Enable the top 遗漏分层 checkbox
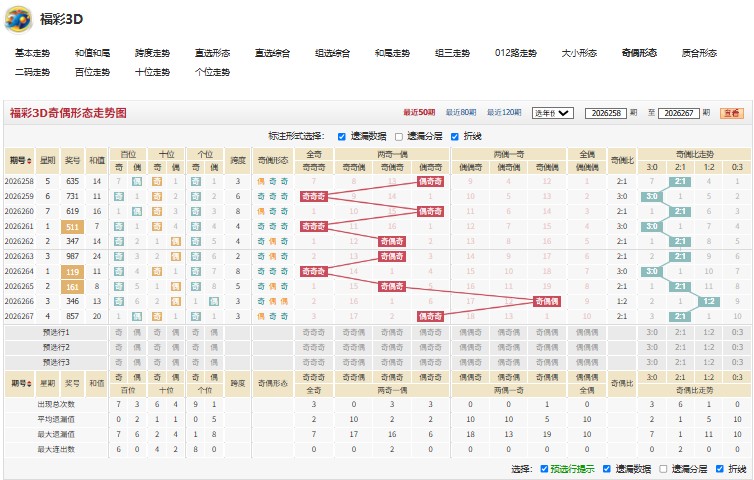The height and width of the screenshot is (480, 754). coord(399,137)
